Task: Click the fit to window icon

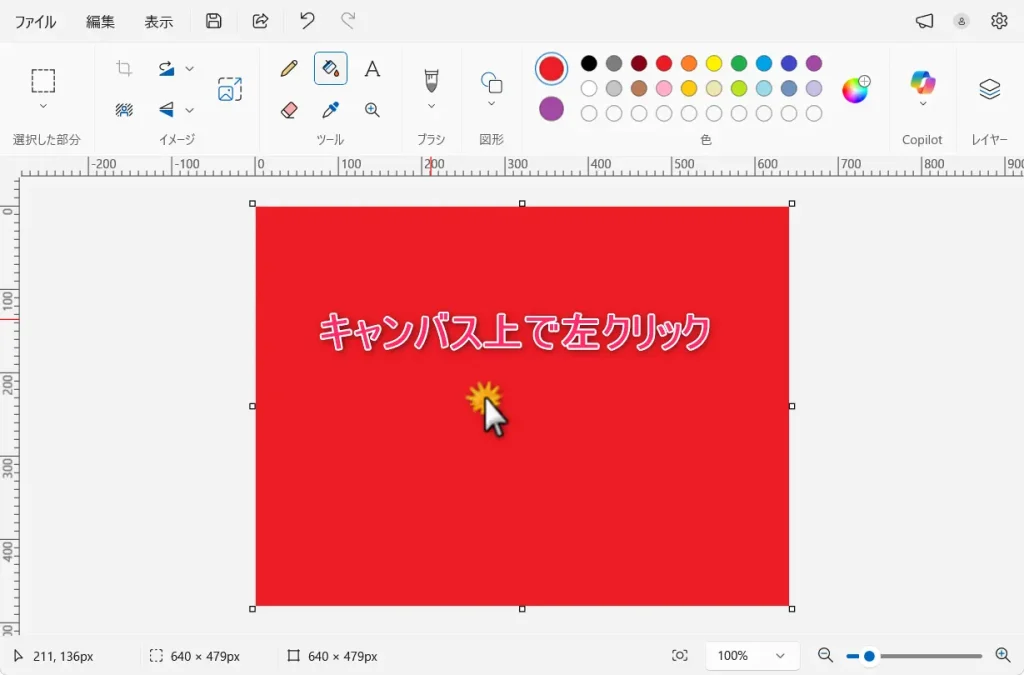Action: pyautogui.click(x=680, y=655)
